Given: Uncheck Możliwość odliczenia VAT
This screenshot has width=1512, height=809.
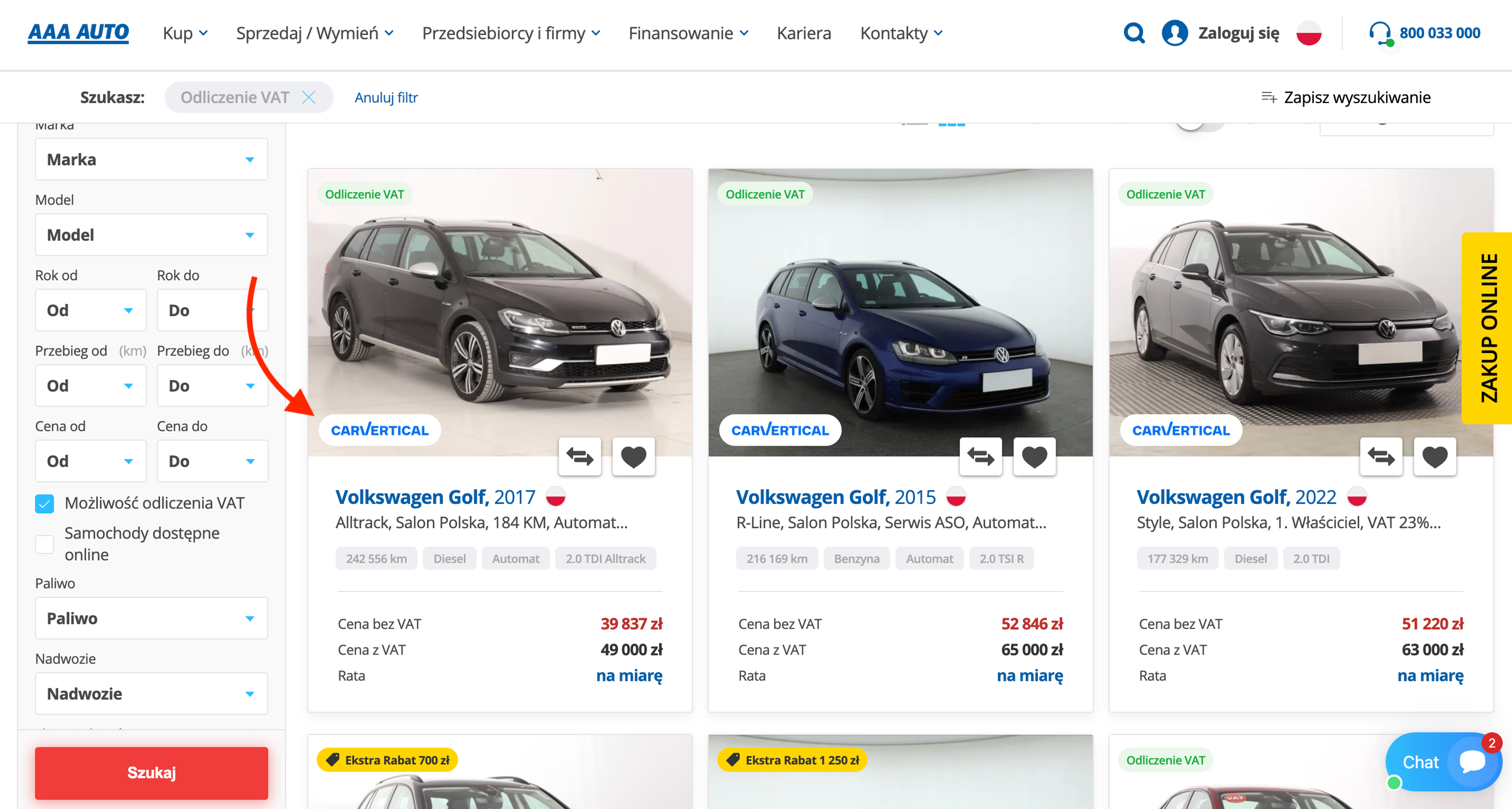Looking at the screenshot, I should tap(44, 503).
